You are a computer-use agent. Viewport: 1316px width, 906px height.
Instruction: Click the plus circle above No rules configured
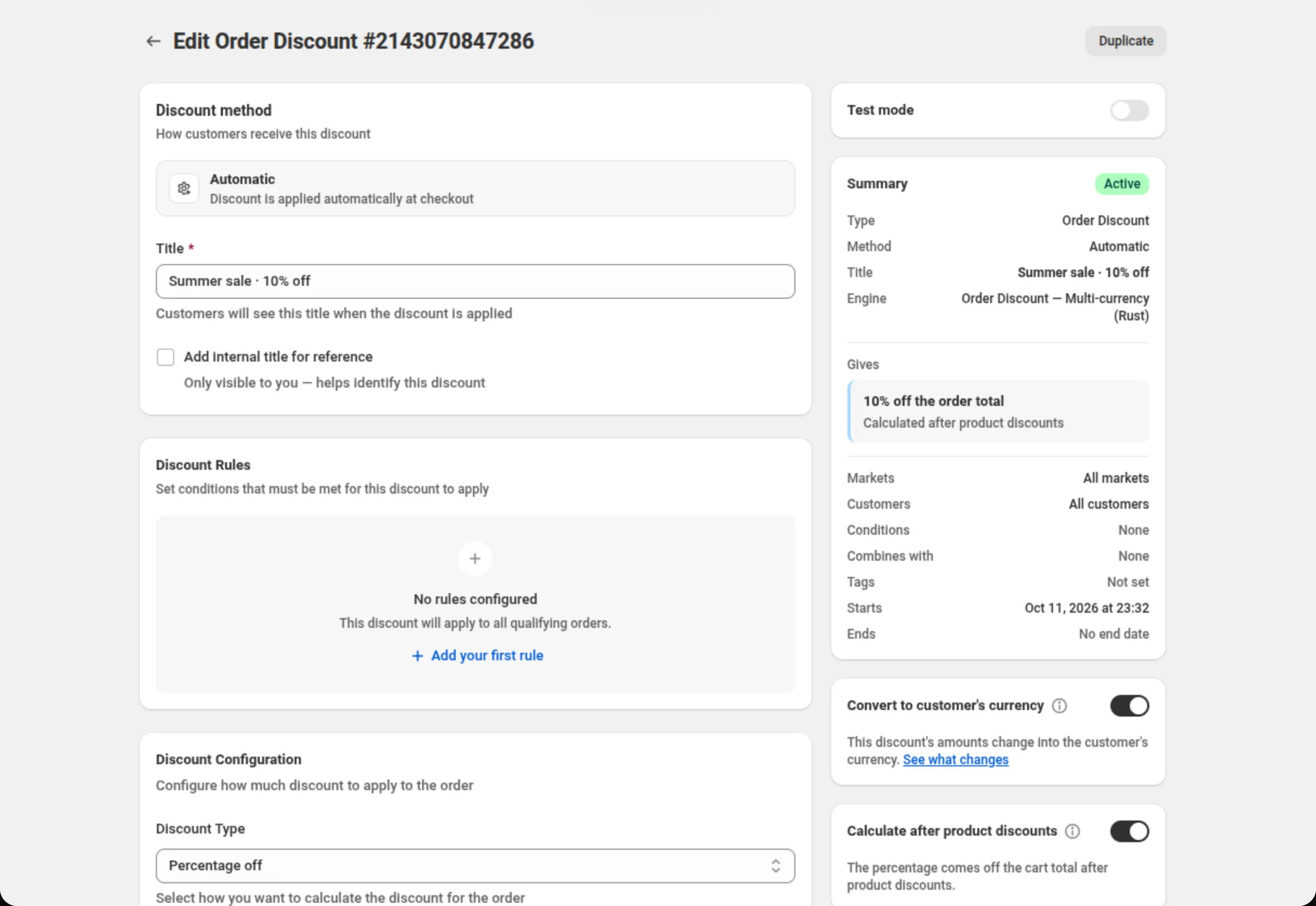tap(475, 559)
